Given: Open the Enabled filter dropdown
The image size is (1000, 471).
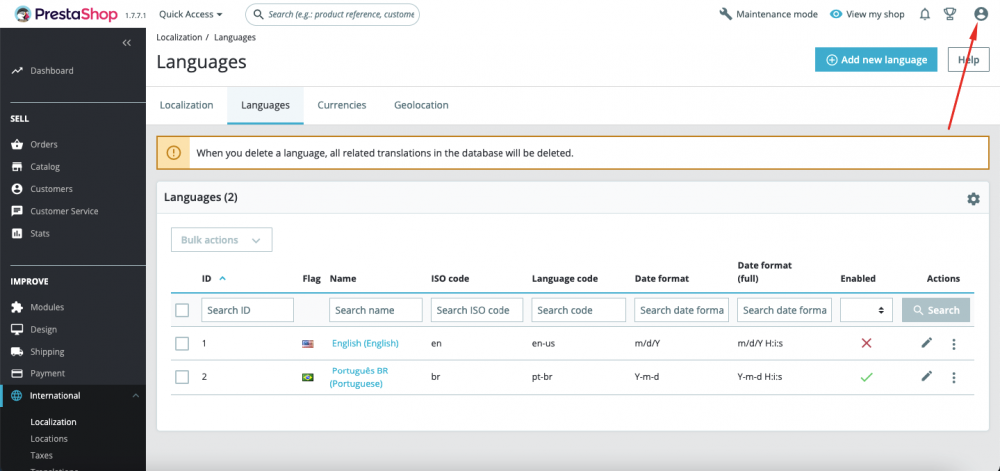Looking at the screenshot, I should [x=866, y=310].
